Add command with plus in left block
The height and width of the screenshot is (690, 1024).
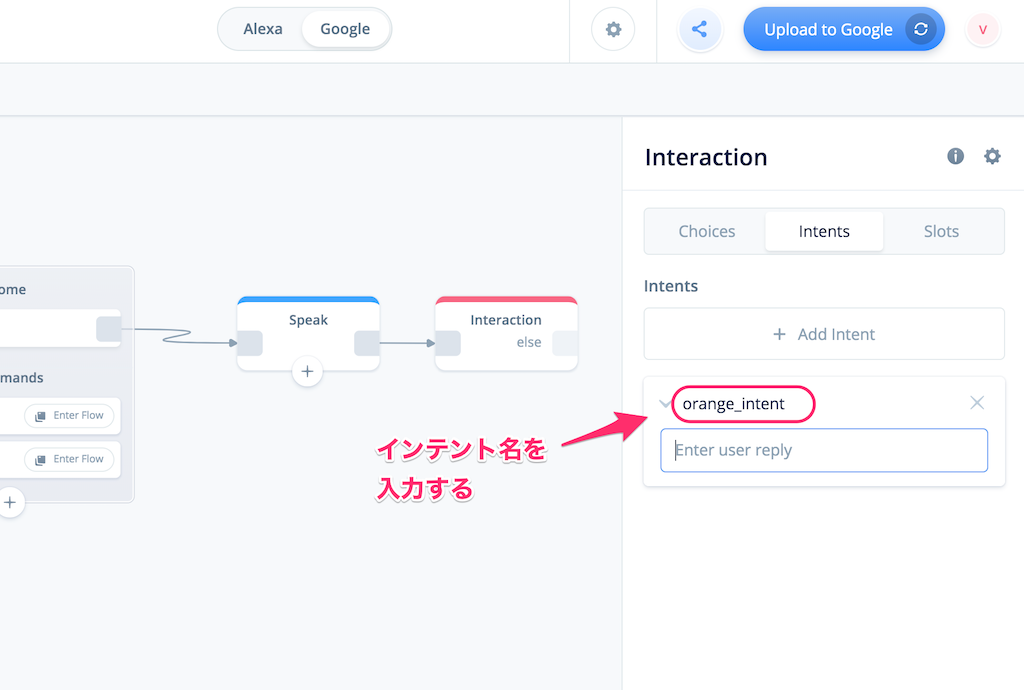(10, 503)
